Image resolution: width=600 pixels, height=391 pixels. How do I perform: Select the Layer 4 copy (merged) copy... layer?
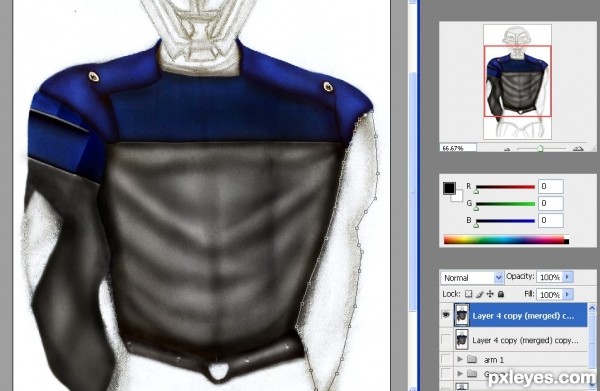pos(520,340)
